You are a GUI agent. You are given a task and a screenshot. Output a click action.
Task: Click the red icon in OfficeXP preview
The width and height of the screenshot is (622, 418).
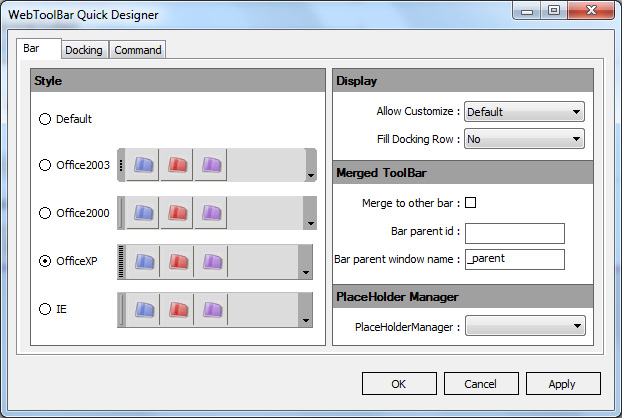pos(177,261)
